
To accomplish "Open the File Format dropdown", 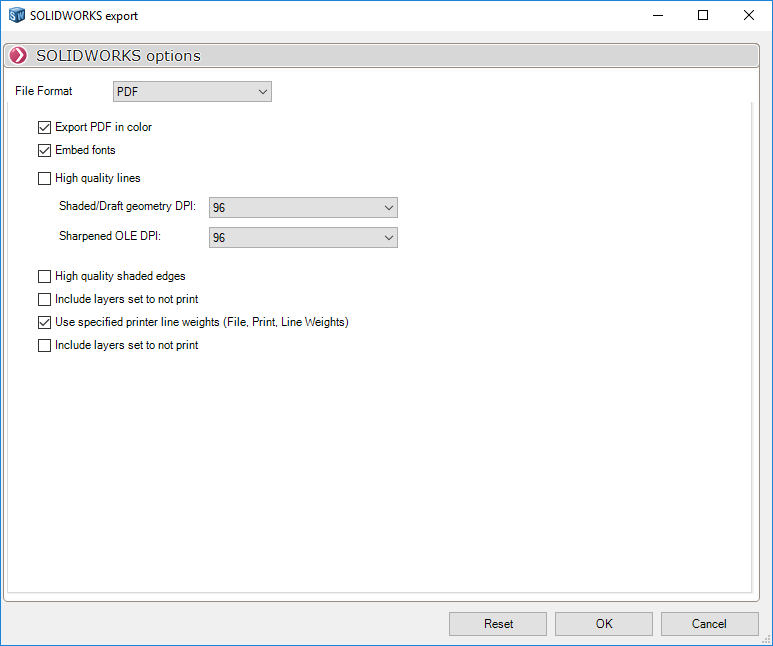I will click(x=192, y=92).
